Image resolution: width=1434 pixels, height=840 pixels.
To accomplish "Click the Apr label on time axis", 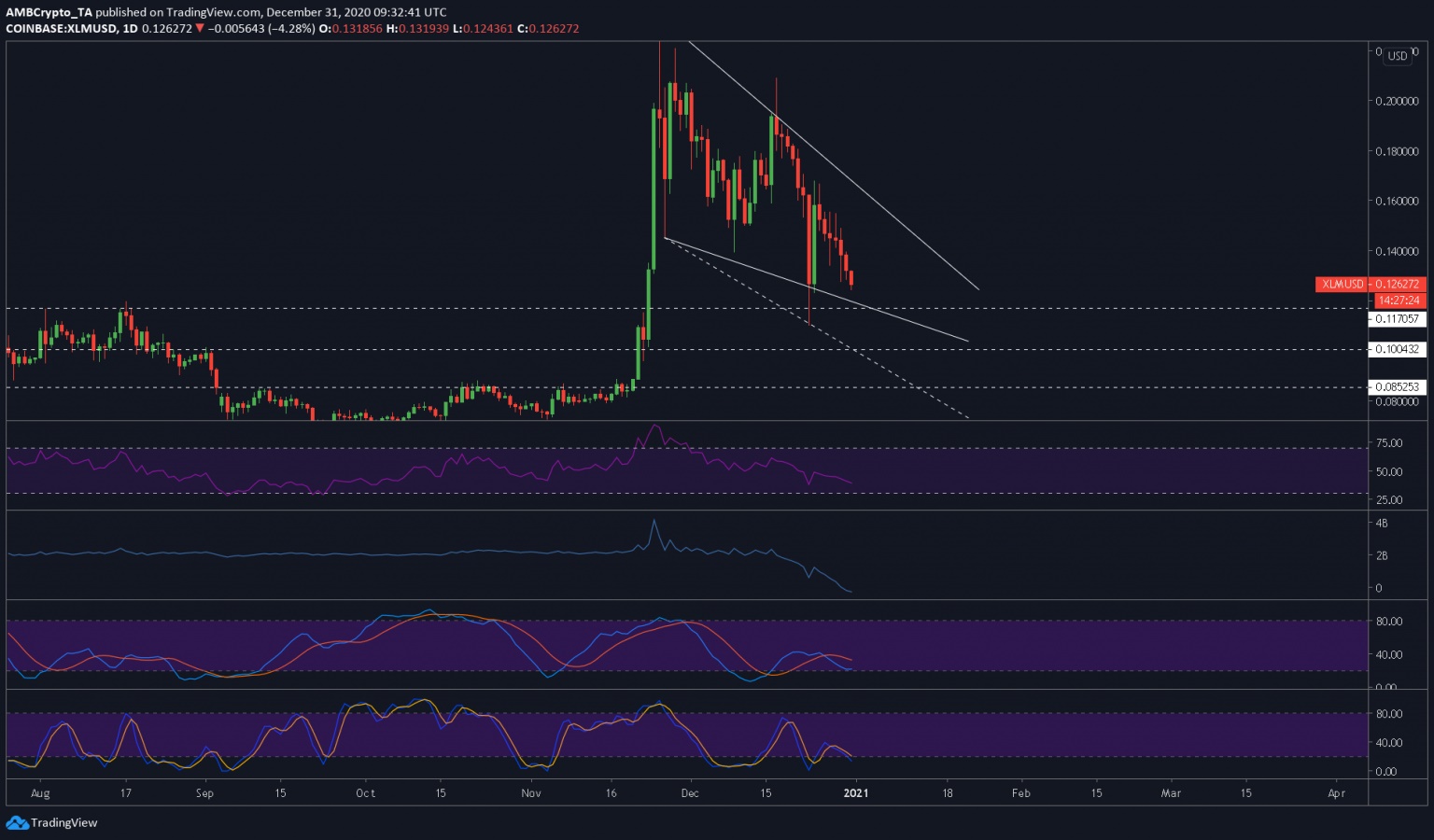I will (x=1337, y=793).
